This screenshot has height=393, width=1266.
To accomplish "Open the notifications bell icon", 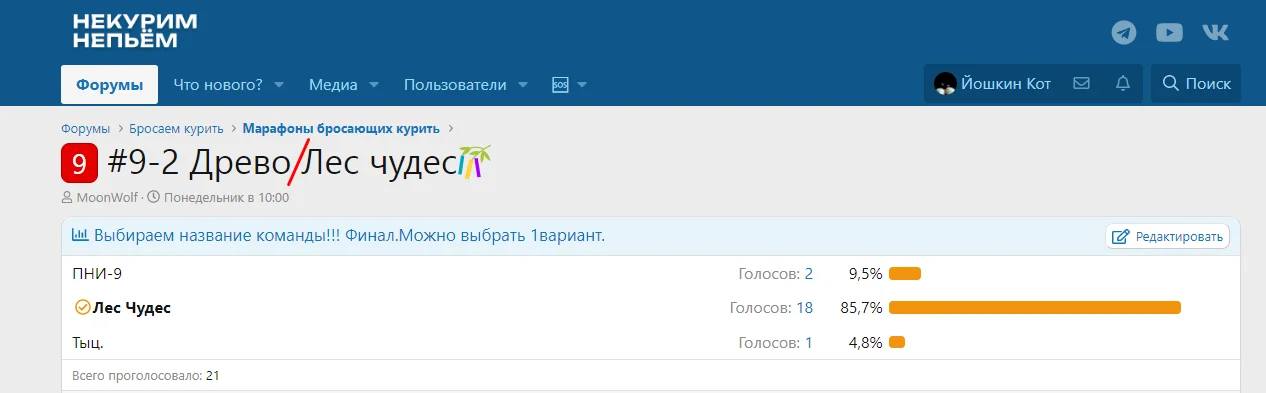I will 1123,84.
